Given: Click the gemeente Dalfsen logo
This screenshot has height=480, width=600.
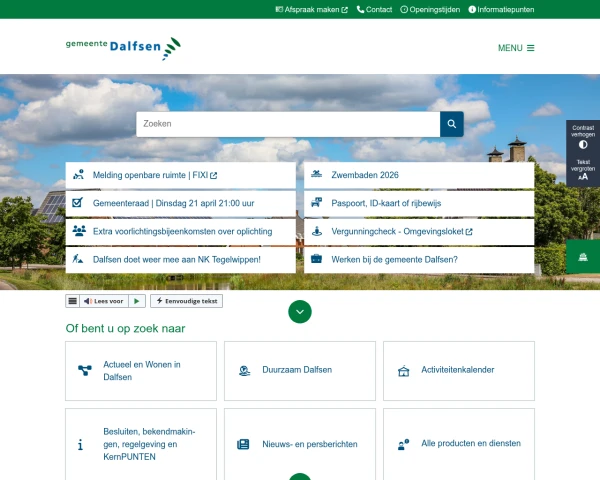Looking at the screenshot, I should tap(123, 49).
